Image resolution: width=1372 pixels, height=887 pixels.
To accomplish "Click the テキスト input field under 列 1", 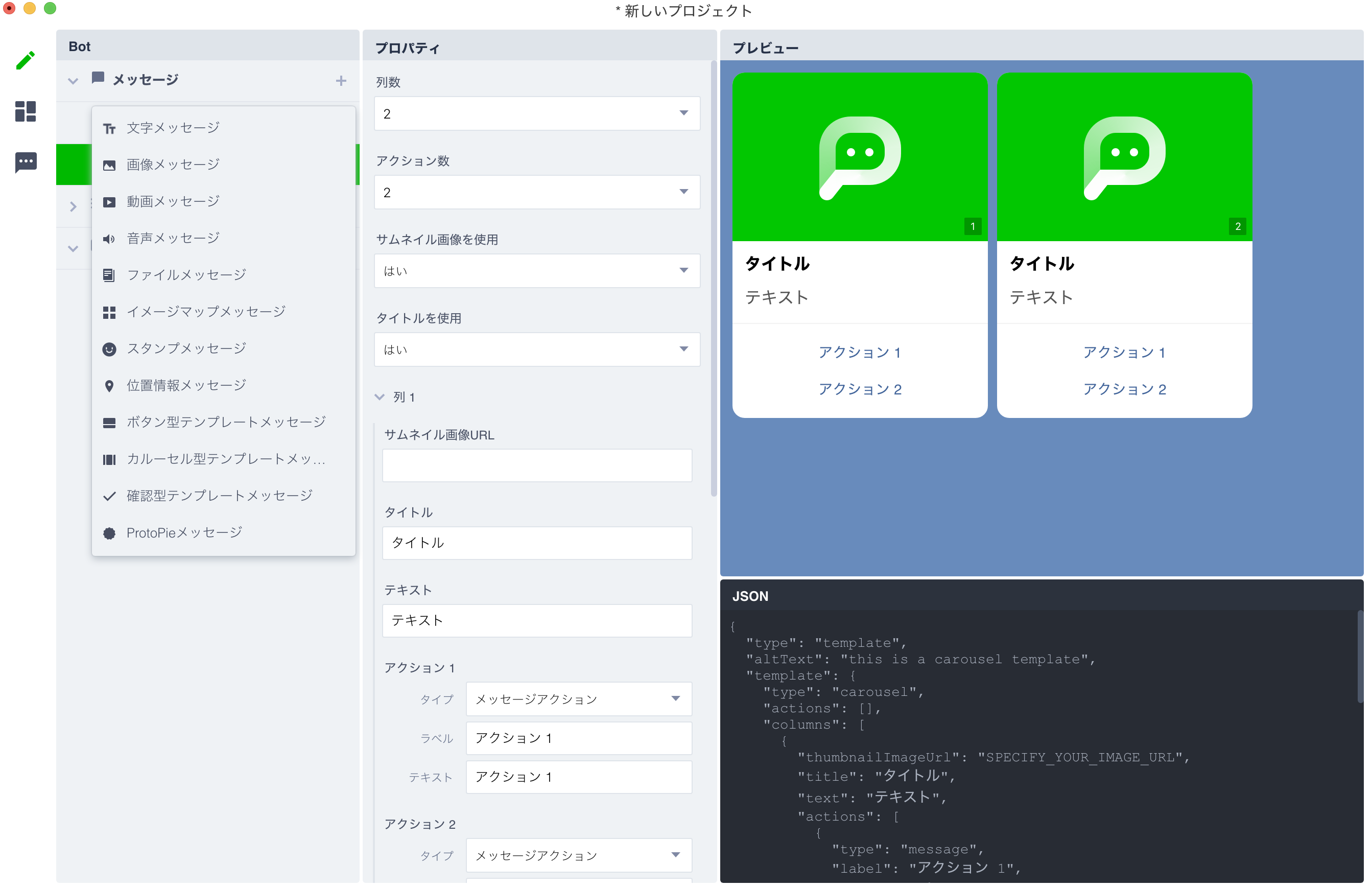I will point(537,621).
